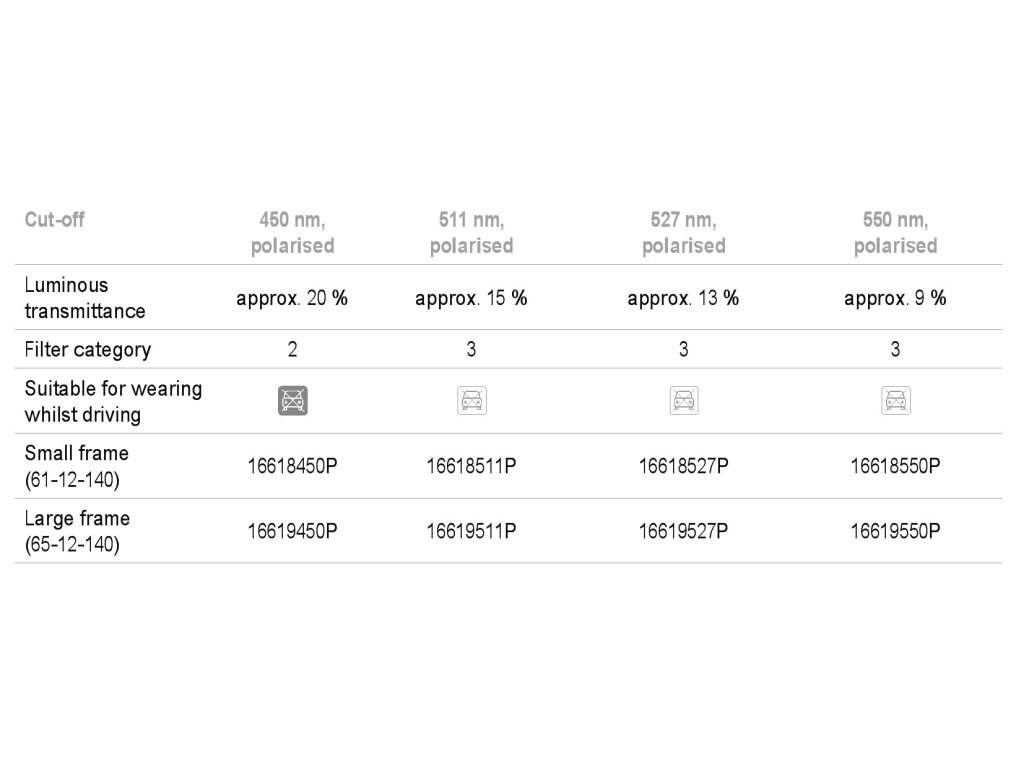Click the driving suitability icon under 527 nm
This screenshot has width=1024, height=768.
pos(683,401)
